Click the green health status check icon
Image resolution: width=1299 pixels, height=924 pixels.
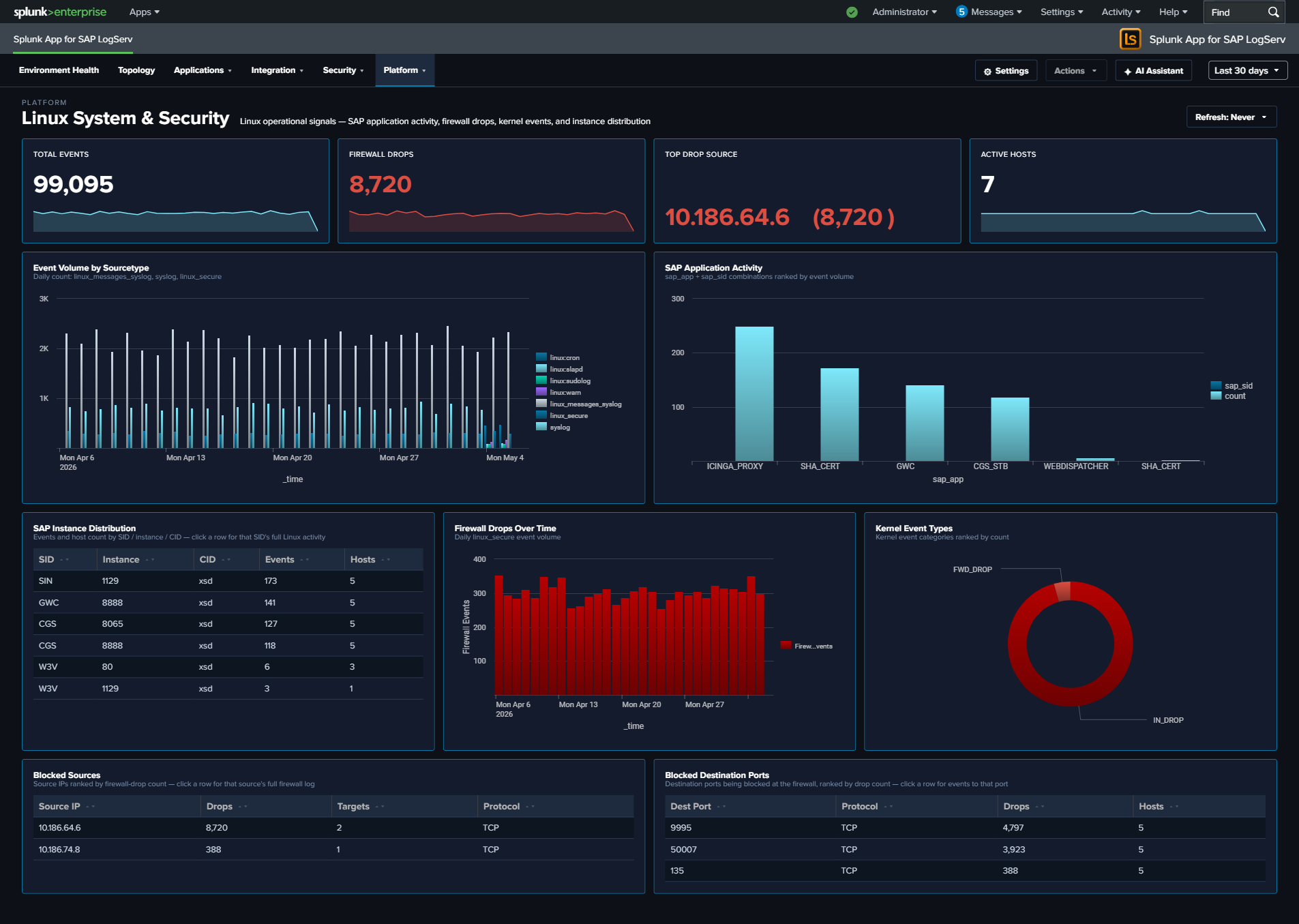[852, 12]
